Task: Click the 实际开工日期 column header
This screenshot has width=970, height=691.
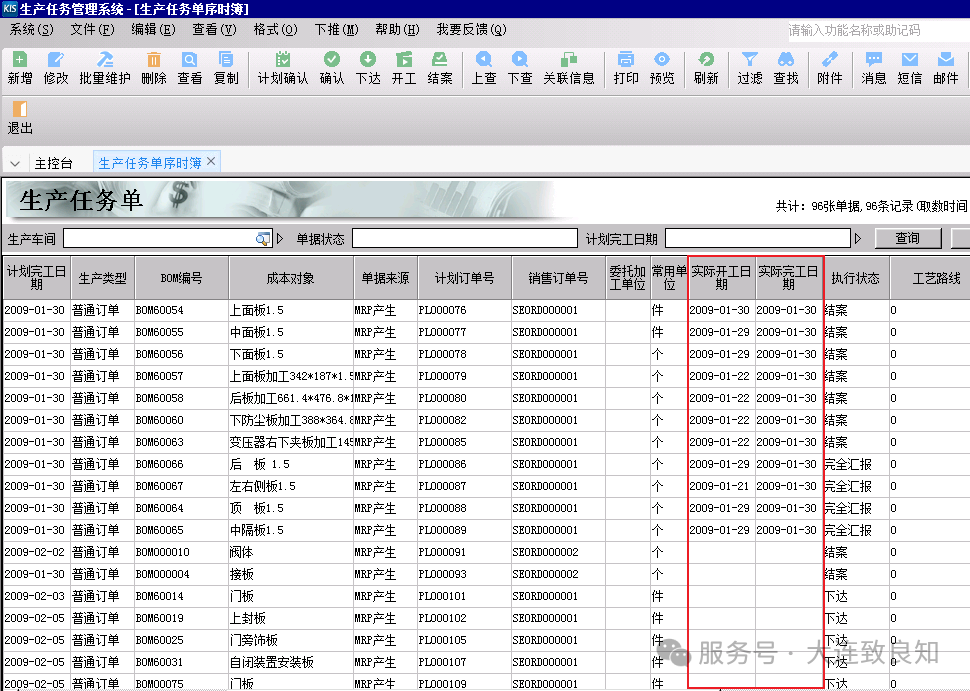Action: point(721,278)
